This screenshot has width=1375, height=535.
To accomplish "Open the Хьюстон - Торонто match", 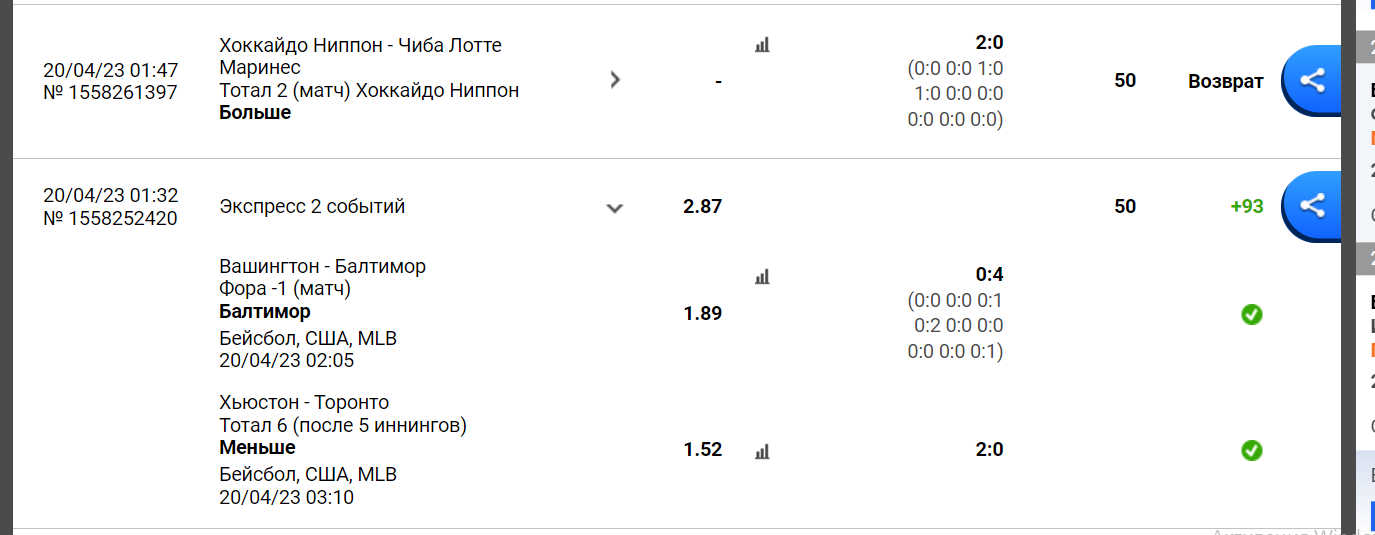I will point(304,403).
